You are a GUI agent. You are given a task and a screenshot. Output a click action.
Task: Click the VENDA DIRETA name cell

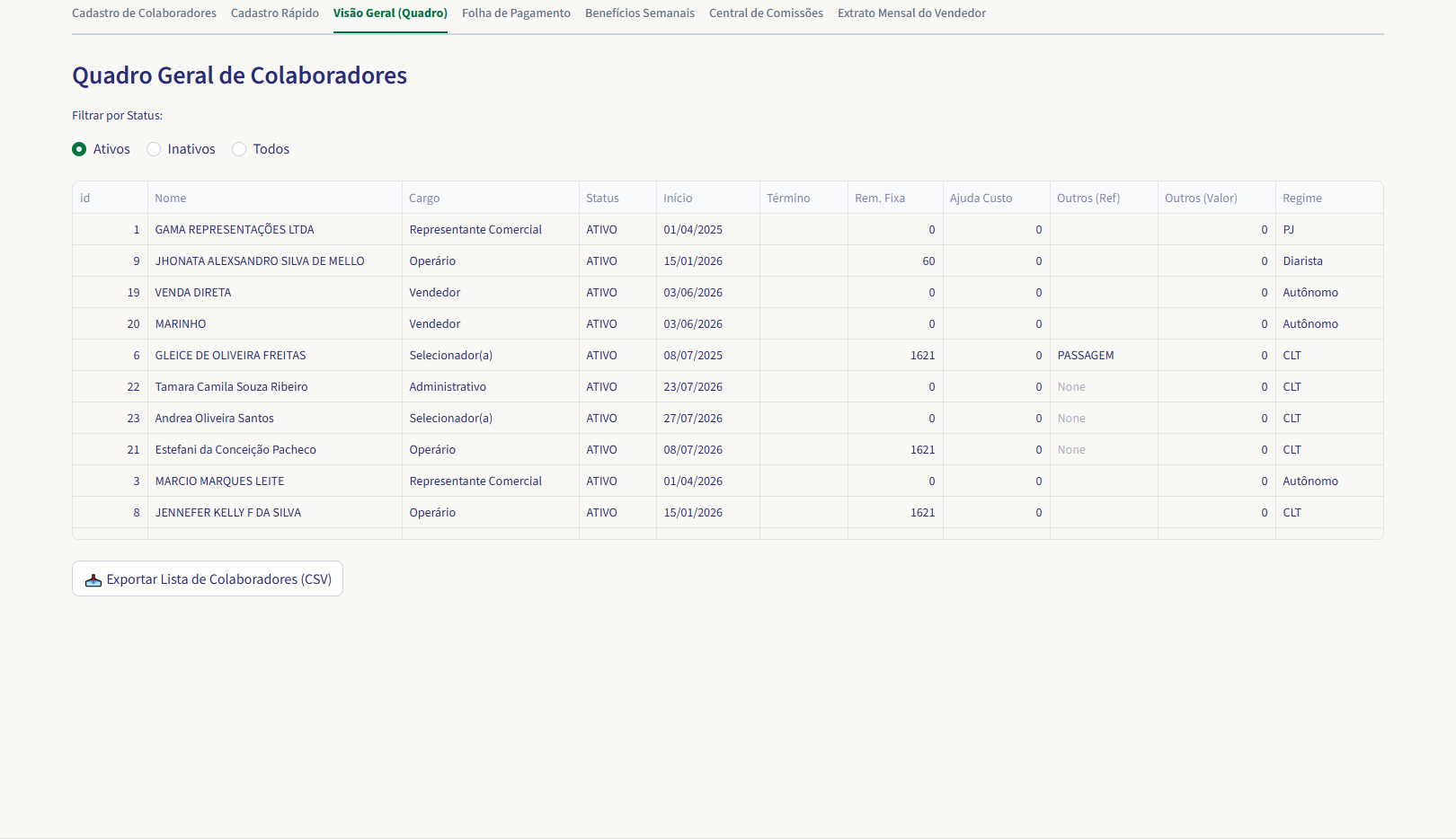[x=275, y=292]
